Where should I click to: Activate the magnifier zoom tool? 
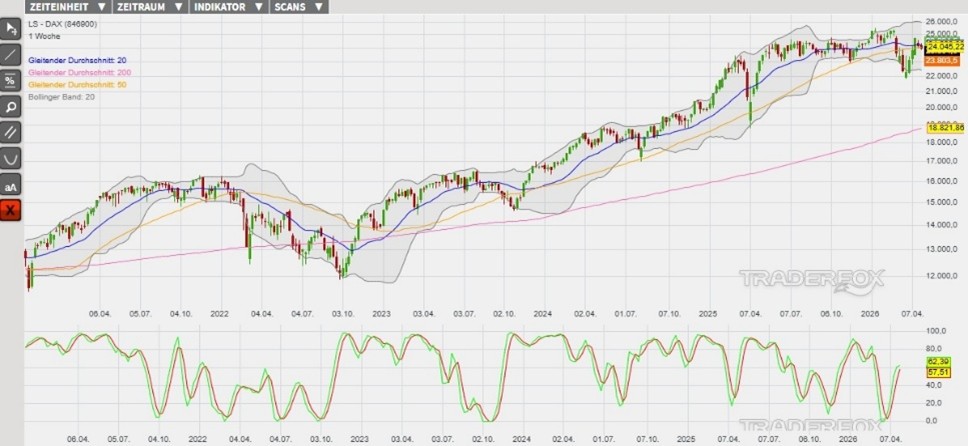10,107
